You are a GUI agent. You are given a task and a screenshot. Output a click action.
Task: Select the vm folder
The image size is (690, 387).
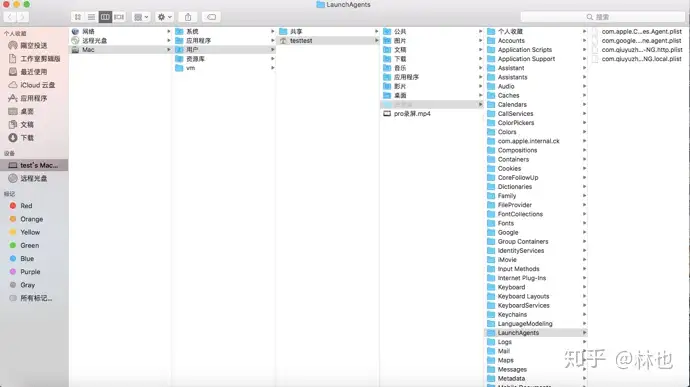(224, 68)
